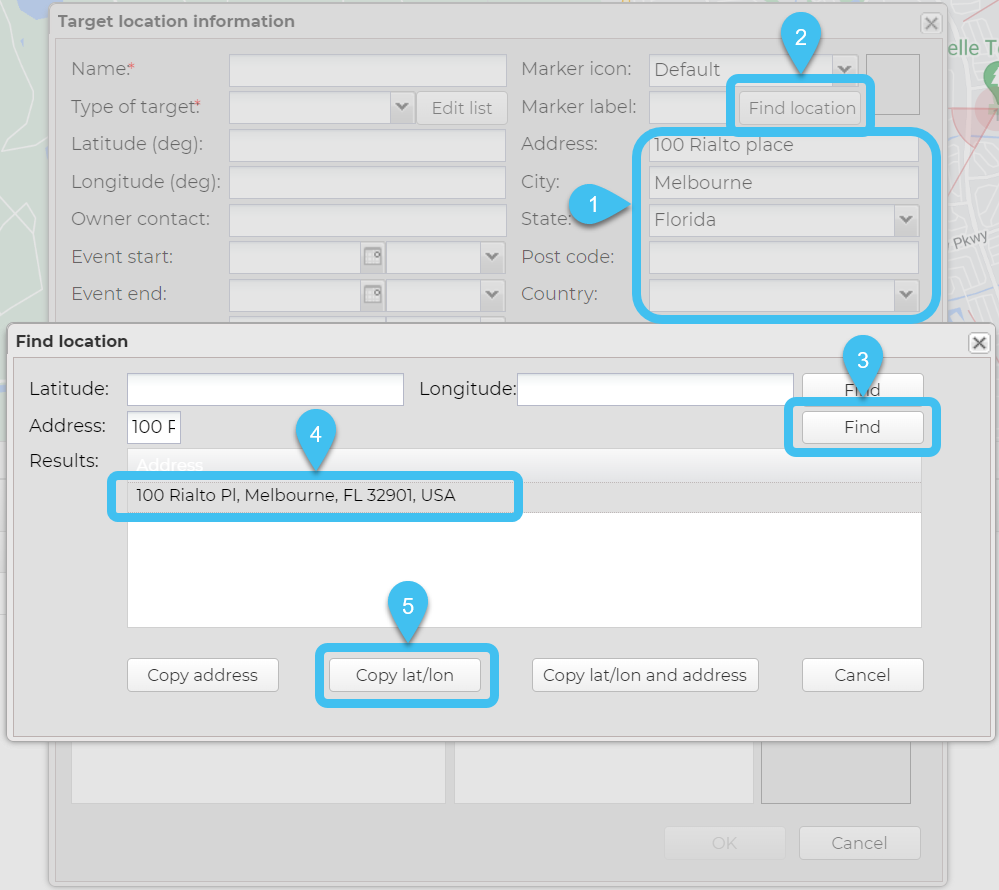Click the Edit list button
The width and height of the screenshot is (999, 890).
point(462,108)
